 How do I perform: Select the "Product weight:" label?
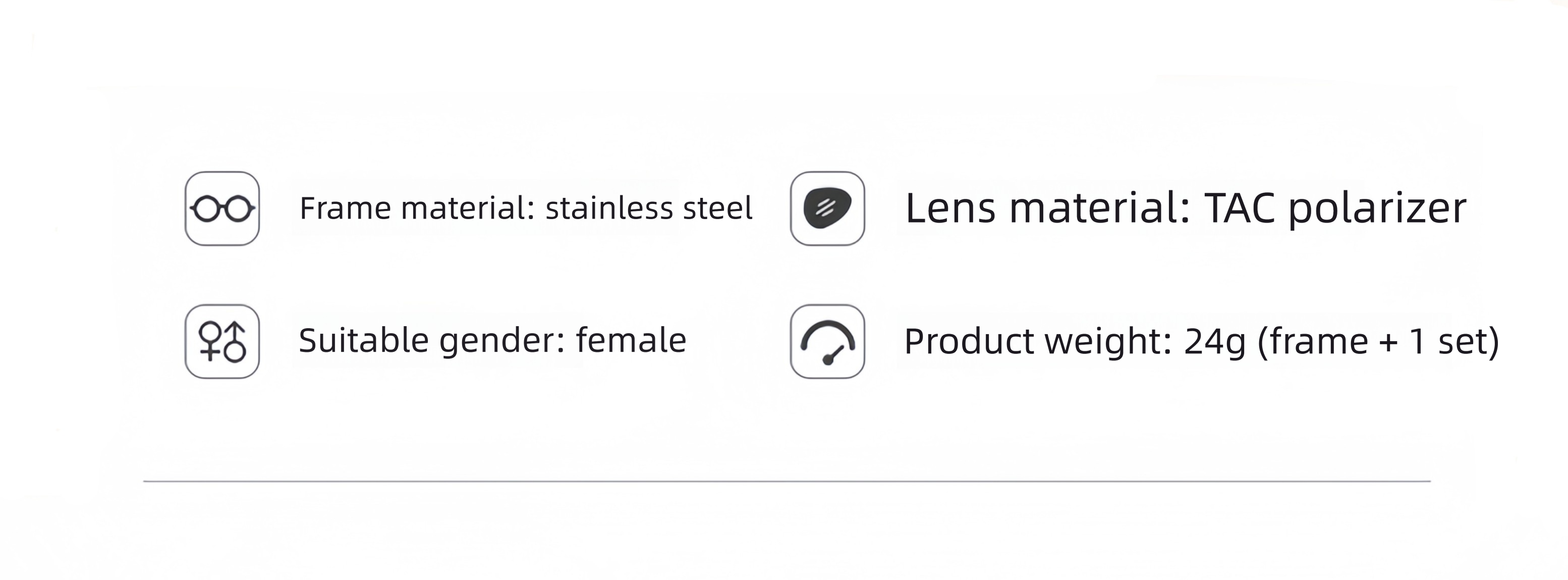pos(1038,342)
